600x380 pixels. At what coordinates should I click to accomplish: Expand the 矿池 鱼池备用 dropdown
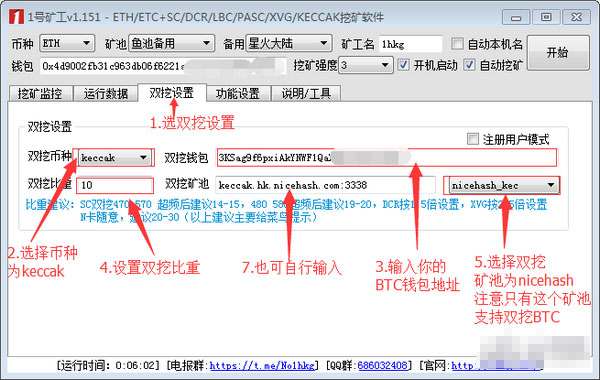coord(171,43)
